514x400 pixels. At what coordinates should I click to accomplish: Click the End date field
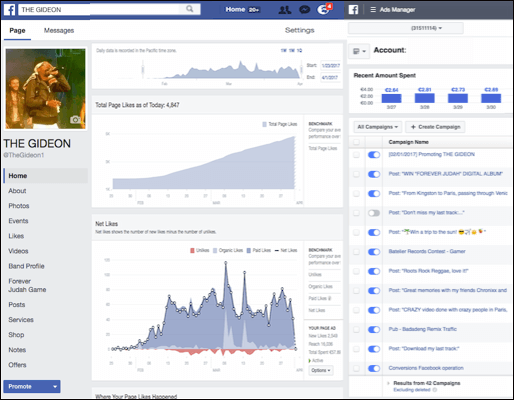coord(330,77)
